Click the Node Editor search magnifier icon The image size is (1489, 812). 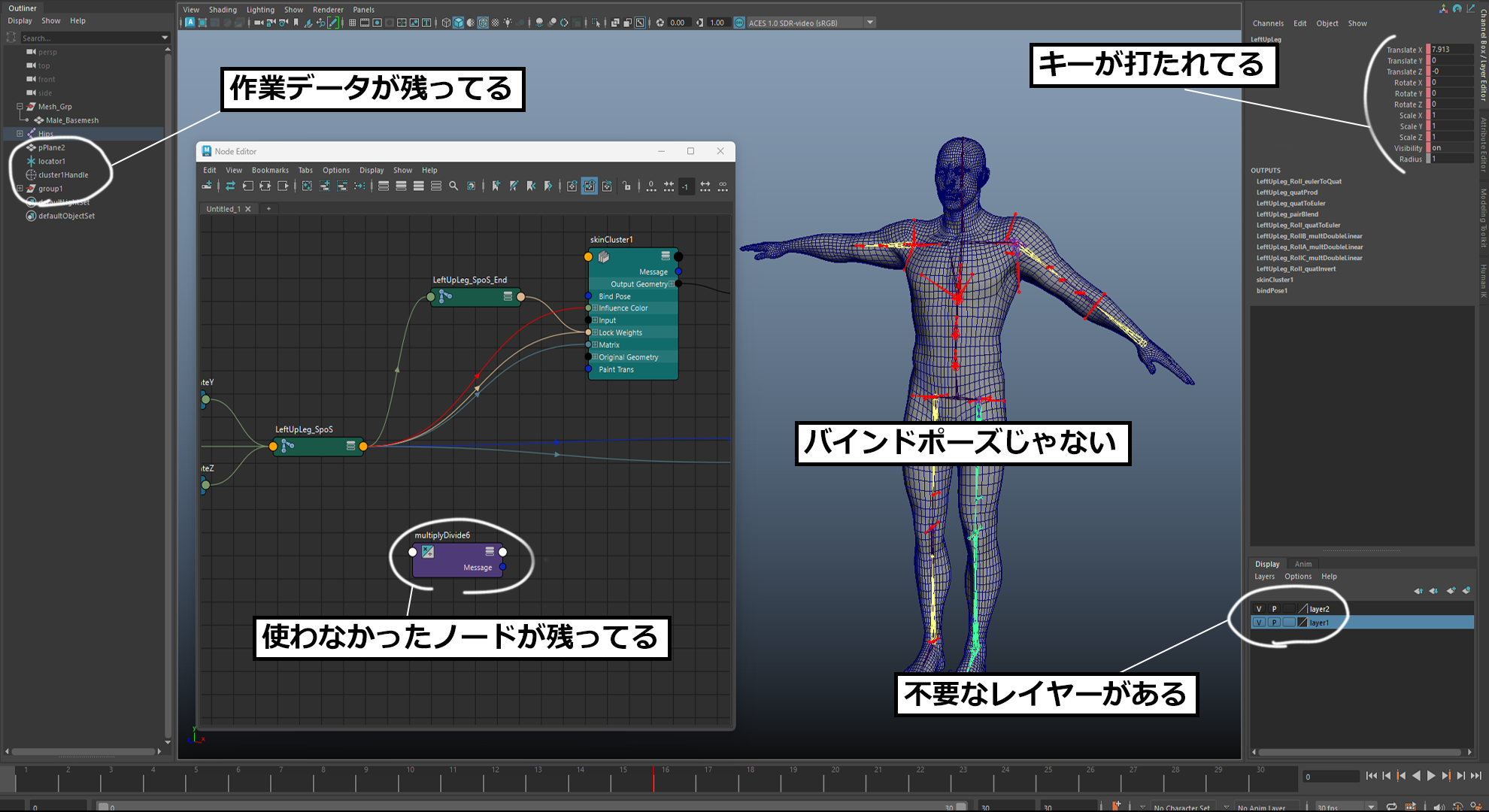[453, 186]
